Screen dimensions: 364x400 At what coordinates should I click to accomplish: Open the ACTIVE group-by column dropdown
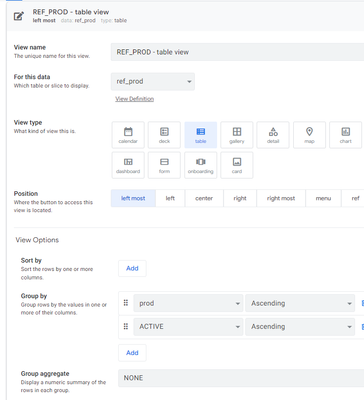pyautogui.click(x=188, y=327)
